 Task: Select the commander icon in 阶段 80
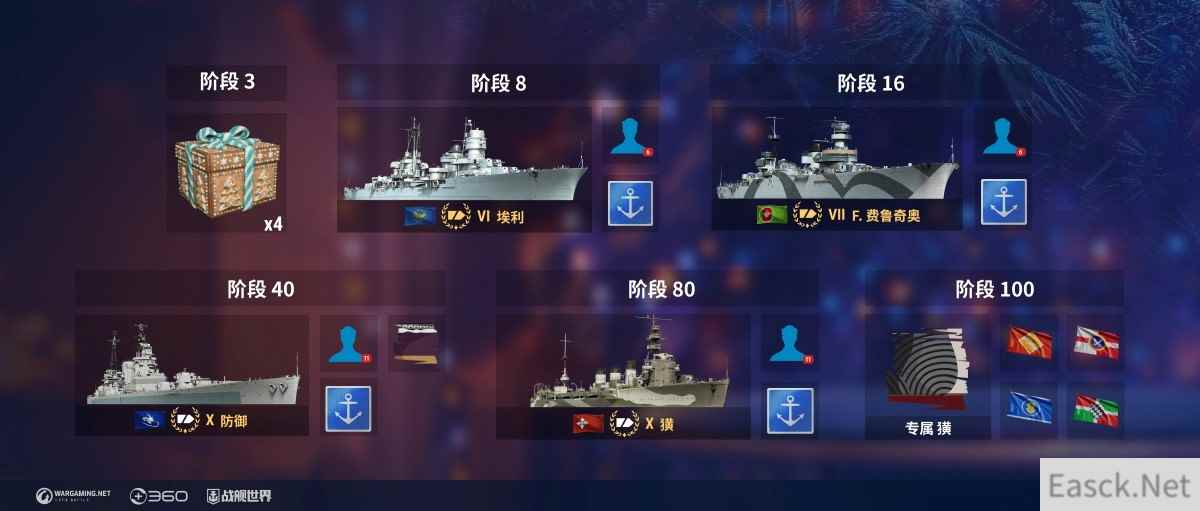790,343
